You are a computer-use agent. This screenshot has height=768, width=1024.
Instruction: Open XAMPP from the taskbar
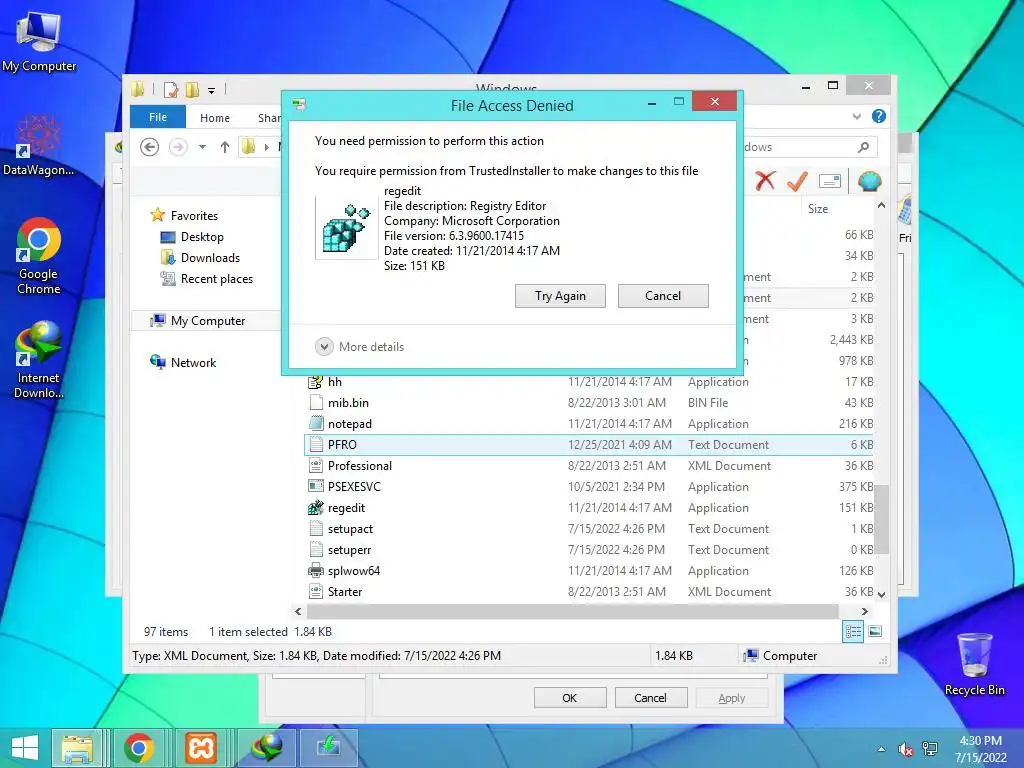tap(200, 748)
